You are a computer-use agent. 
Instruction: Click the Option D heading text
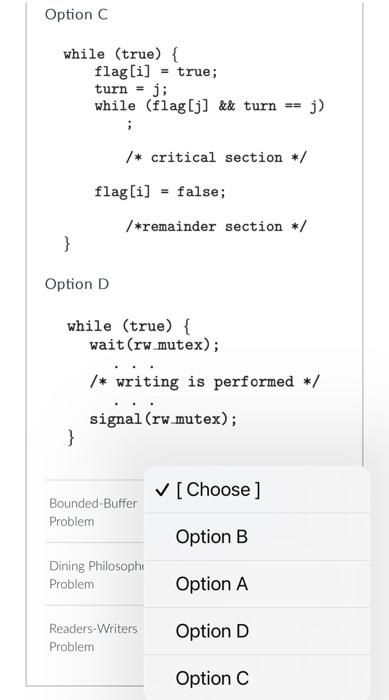[x=77, y=284]
